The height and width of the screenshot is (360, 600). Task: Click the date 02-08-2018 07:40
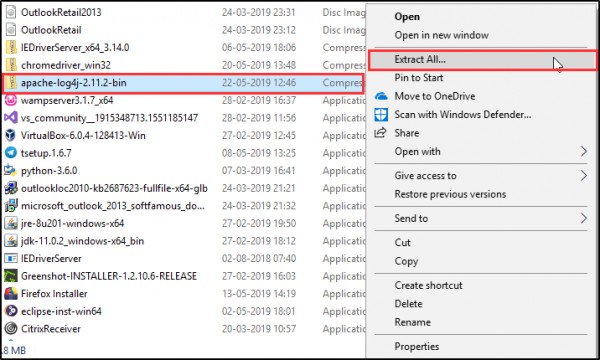(259, 259)
